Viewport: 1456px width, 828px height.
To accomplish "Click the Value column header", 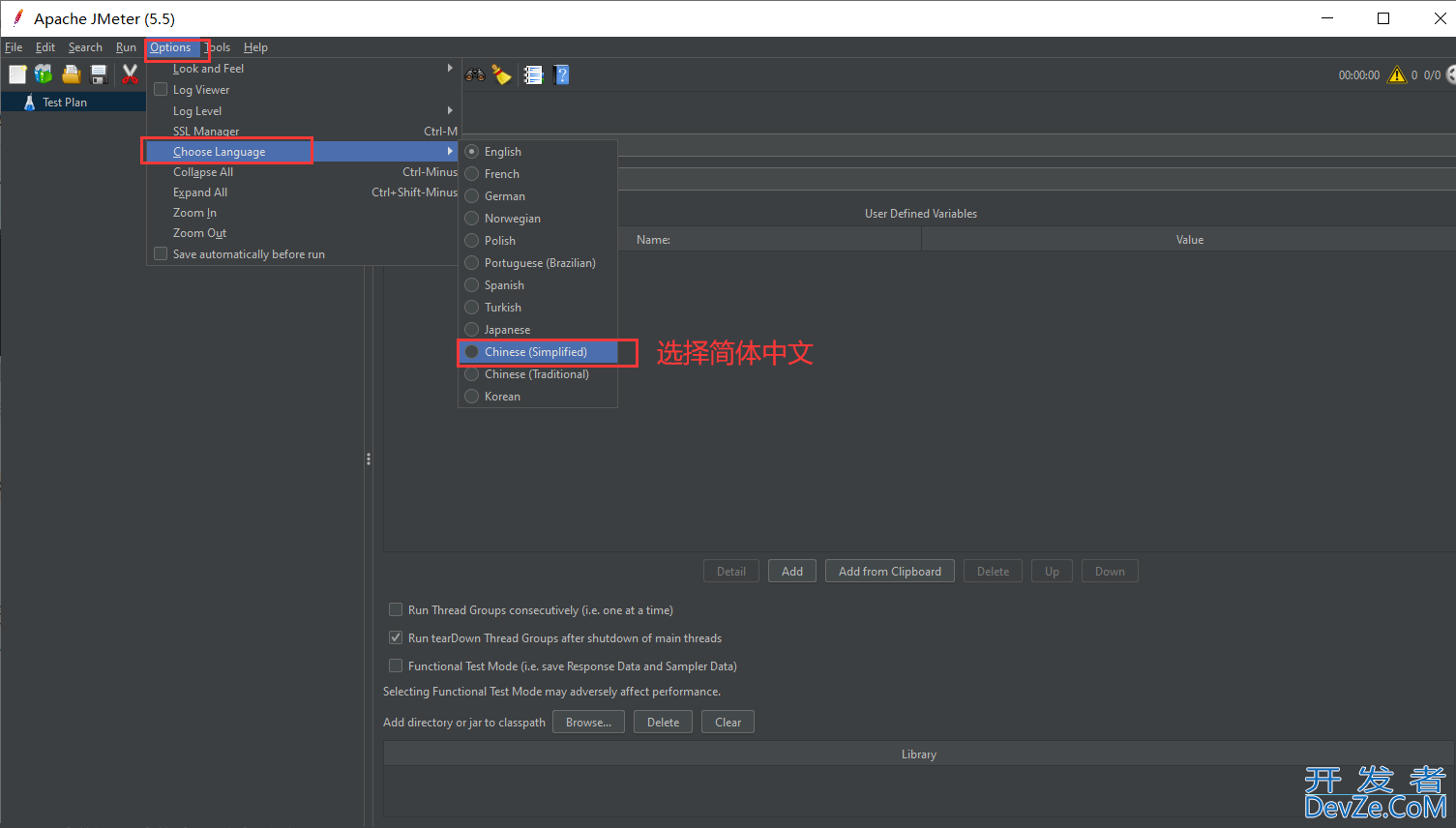I will click(1189, 239).
